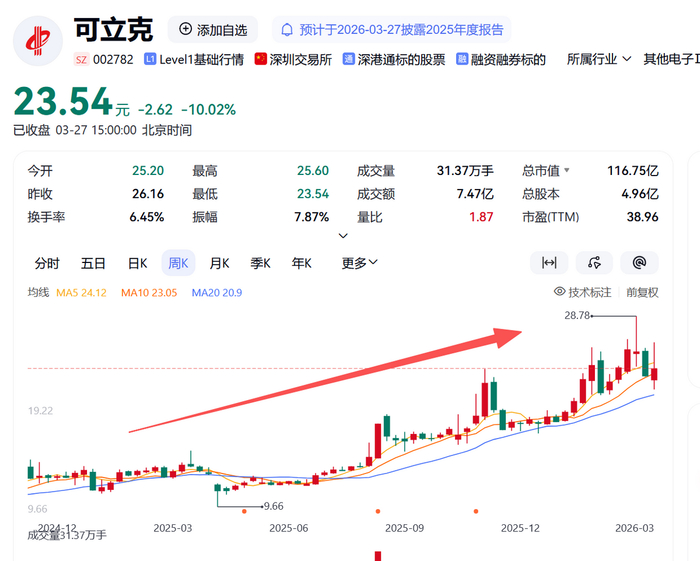Add stock via 添加自选 button

click(x=213, y=30)
